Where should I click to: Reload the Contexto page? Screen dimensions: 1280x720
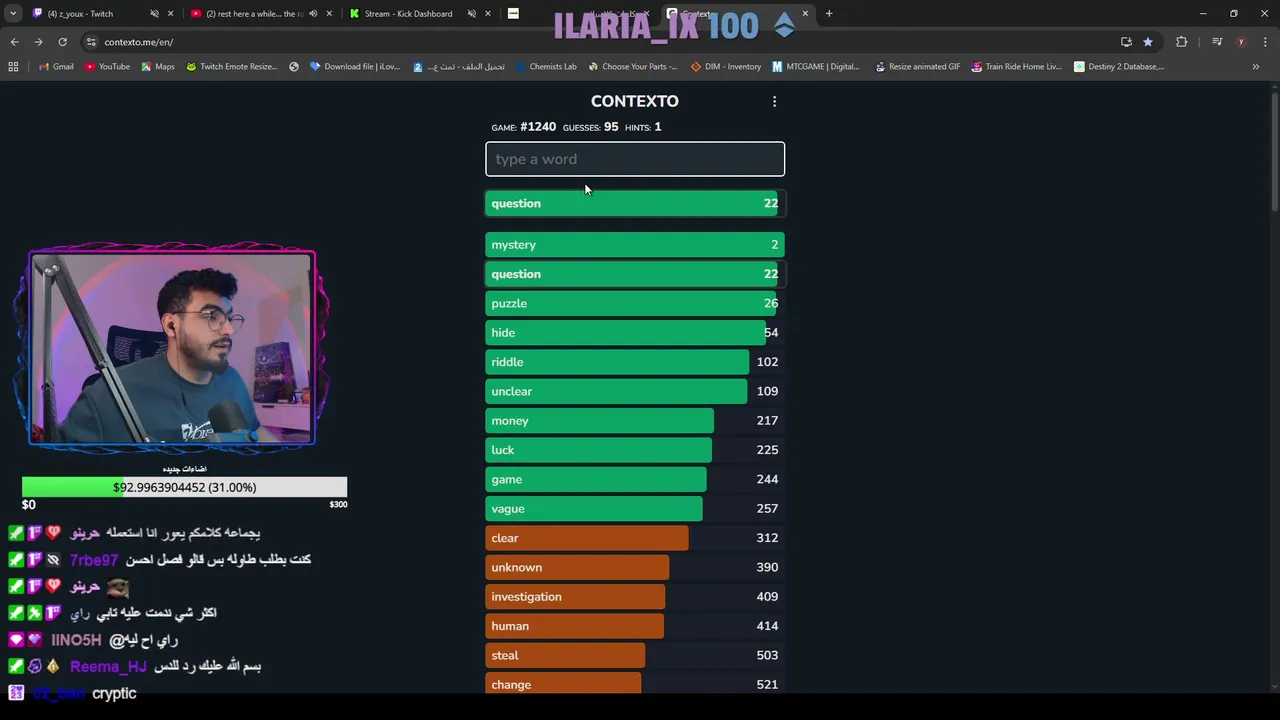62,42
